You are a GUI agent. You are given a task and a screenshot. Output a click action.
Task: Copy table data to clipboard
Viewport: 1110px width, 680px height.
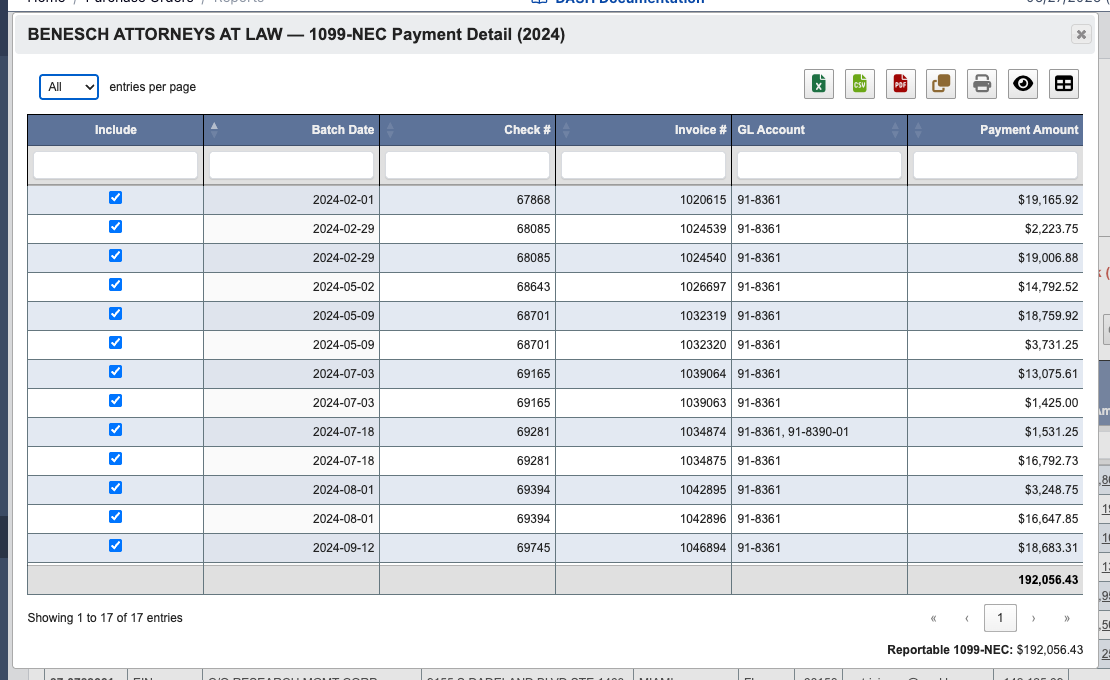coord(941,84)
